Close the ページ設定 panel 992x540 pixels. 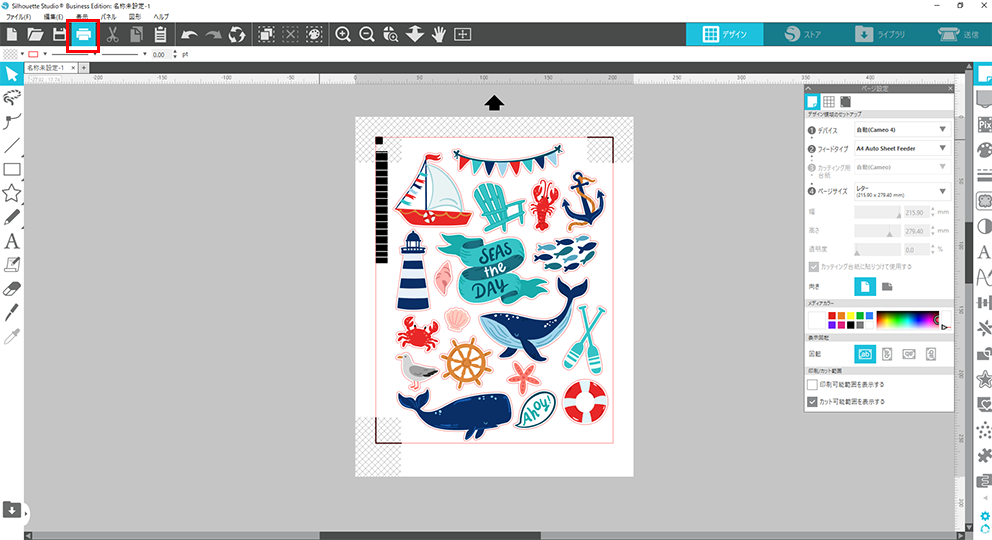pos(950,89)
